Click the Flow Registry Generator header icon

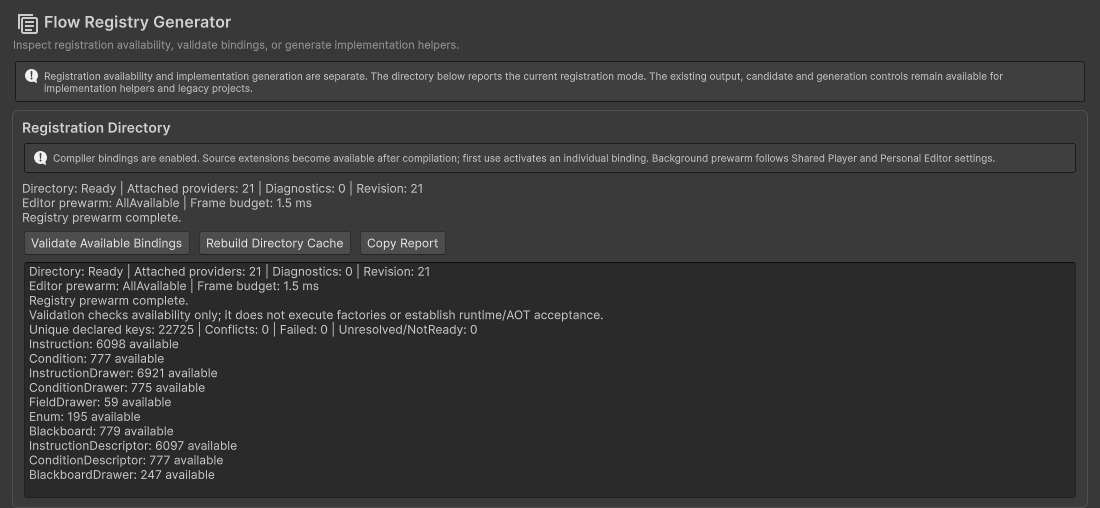(x=27, y=24)
